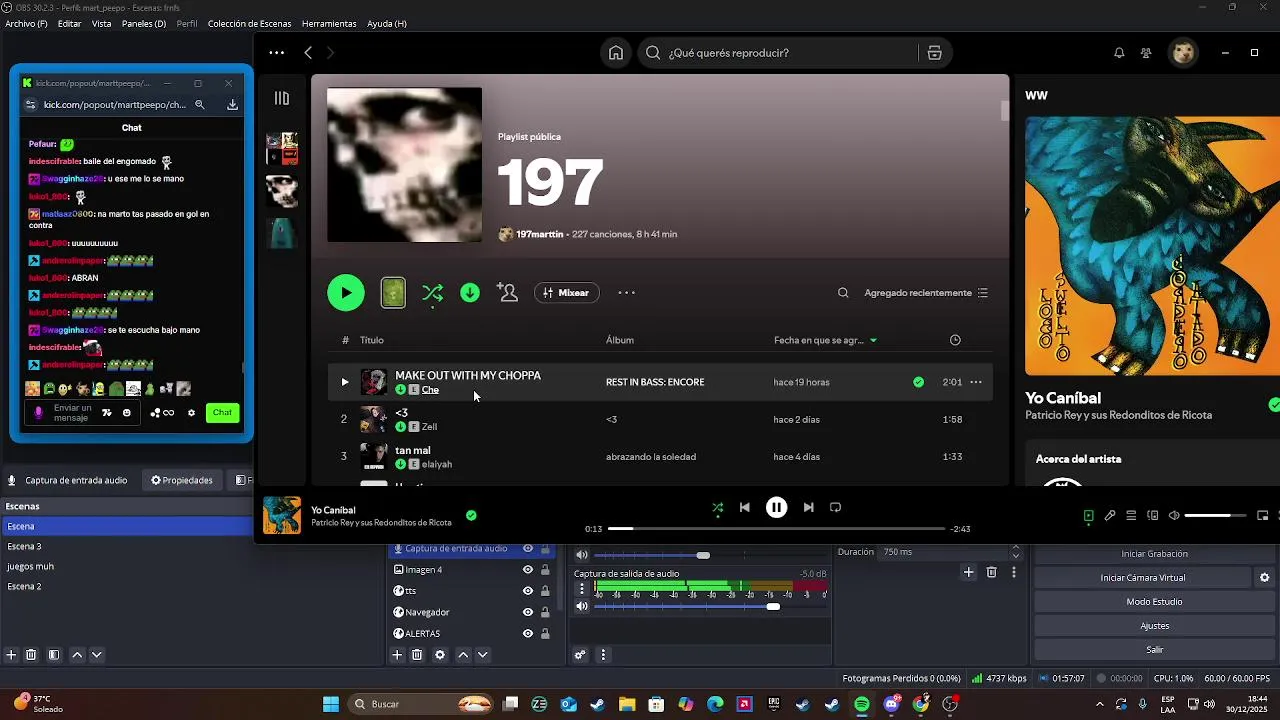Sort by the Fecha en que se agregó column
This screenshot has width=1280, height=720.
point(825,340)
